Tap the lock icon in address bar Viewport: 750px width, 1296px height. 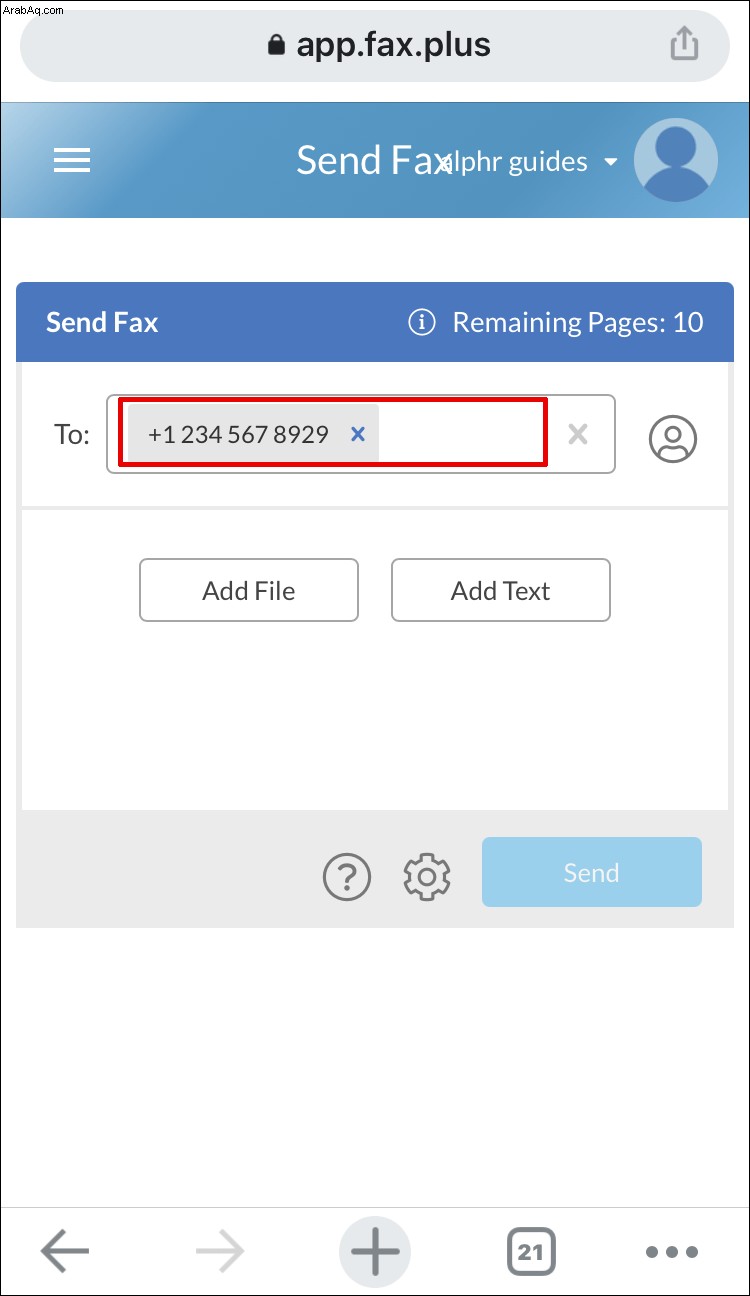coord(277,45)
